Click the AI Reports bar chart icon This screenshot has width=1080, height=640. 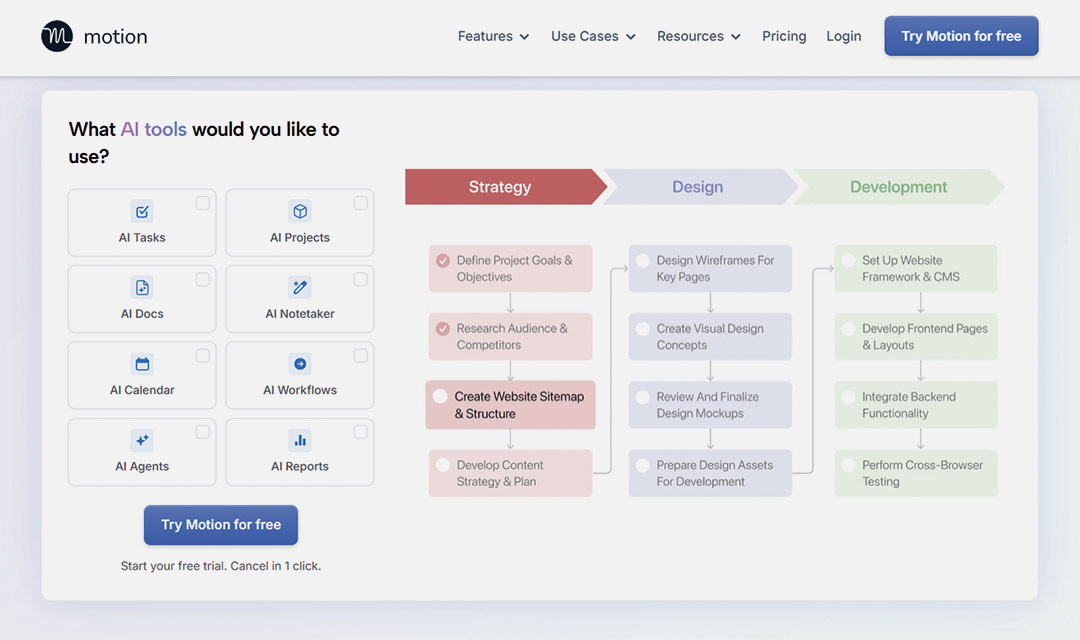(300, 440)
